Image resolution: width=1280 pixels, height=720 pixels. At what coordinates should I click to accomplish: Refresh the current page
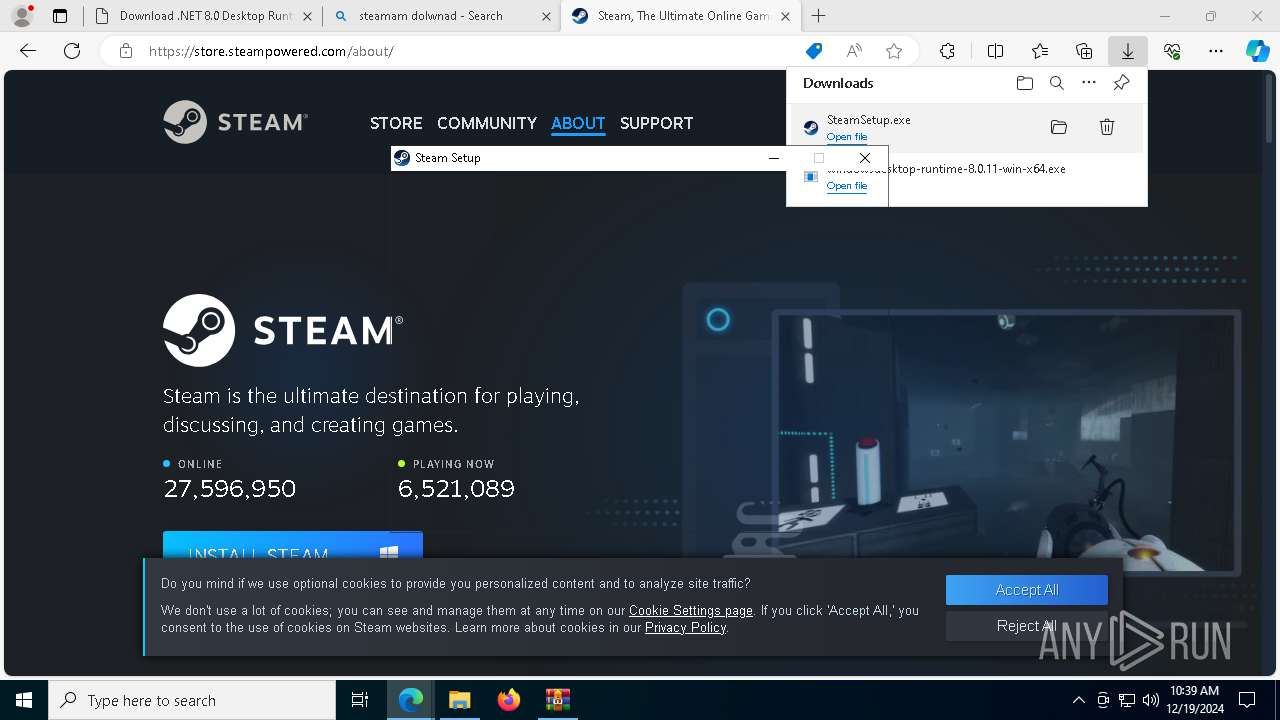point(72,51)
